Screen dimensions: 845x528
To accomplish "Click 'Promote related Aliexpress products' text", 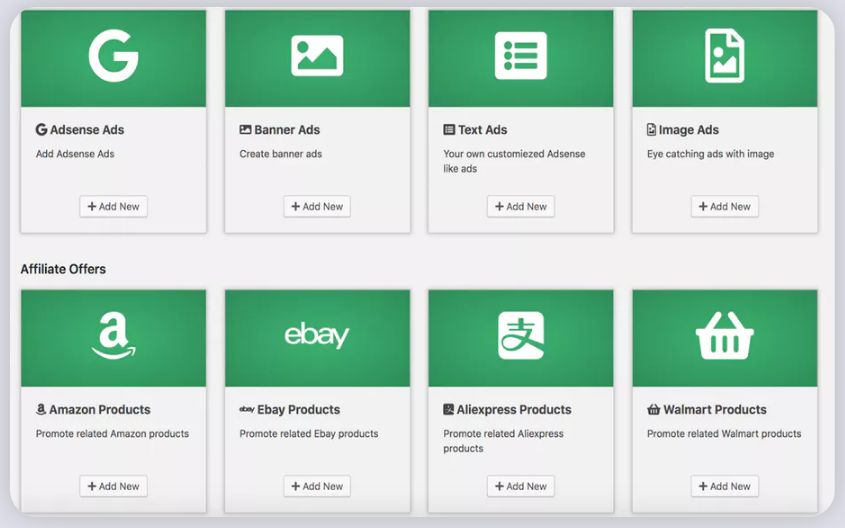I will tap(503, 441).
